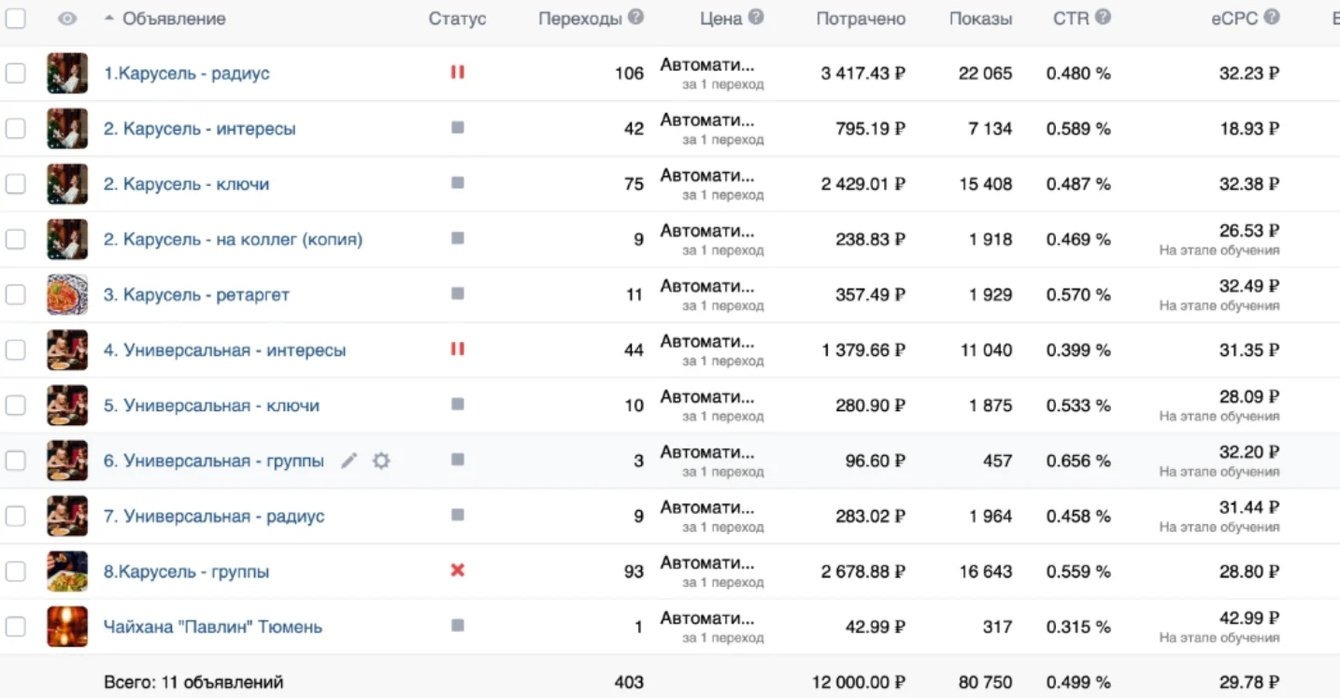Click the question mark next to eCPC
Screen dimensions: 1340x698
(x=1271, y=17)
